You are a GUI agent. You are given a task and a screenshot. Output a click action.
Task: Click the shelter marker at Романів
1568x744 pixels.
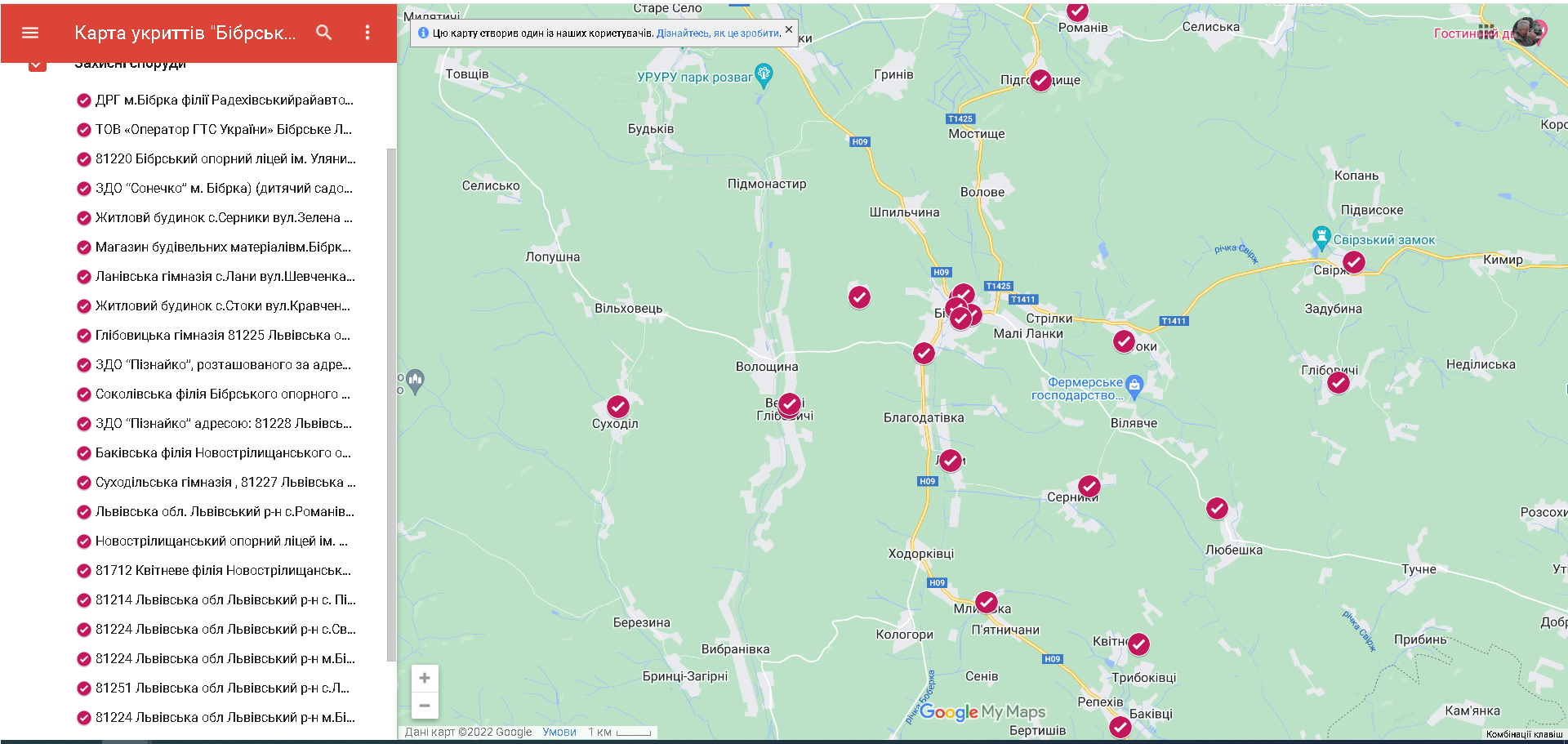(1078, 11)
